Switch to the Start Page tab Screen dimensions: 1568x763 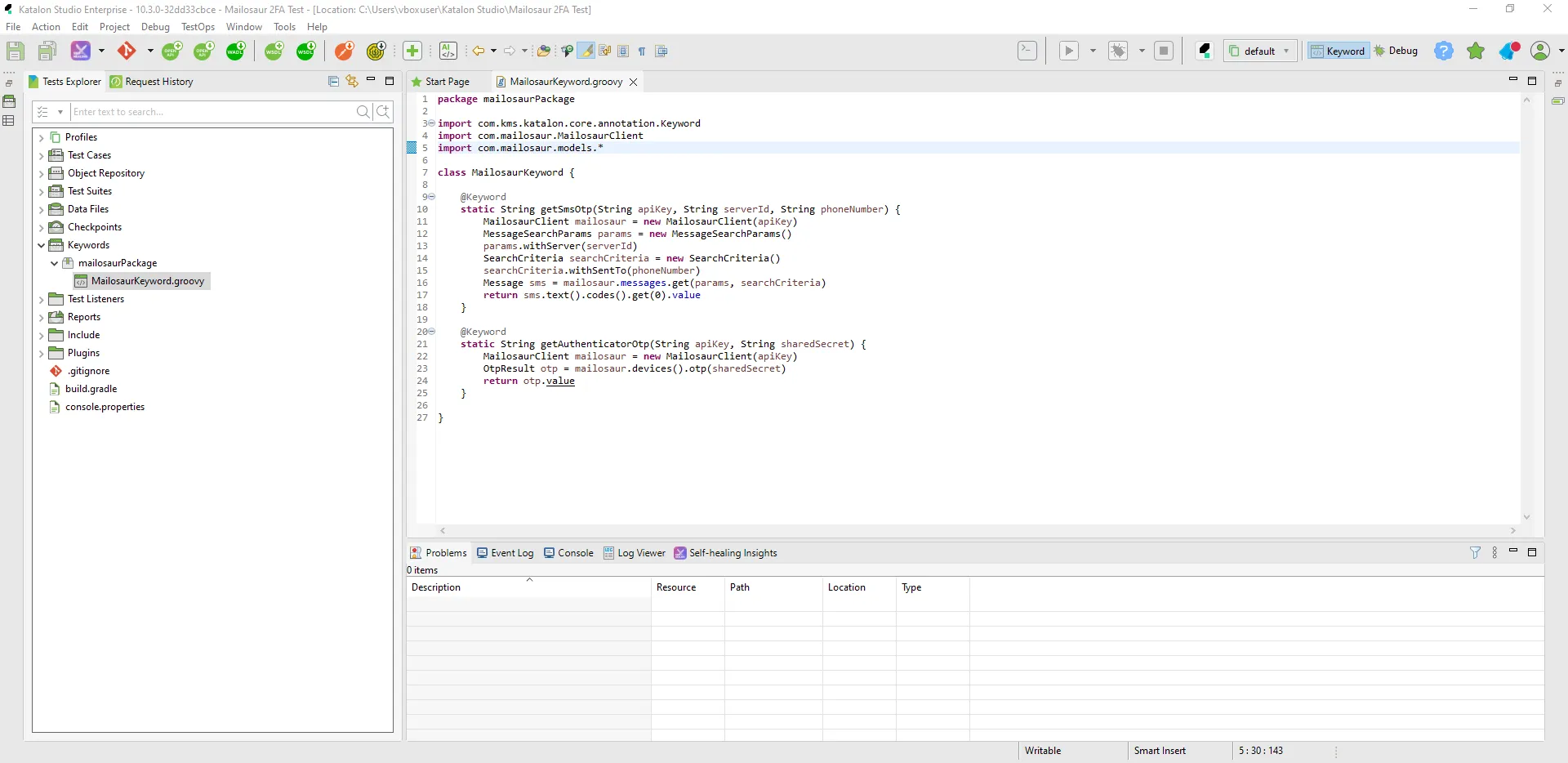[x=448, y=81]
